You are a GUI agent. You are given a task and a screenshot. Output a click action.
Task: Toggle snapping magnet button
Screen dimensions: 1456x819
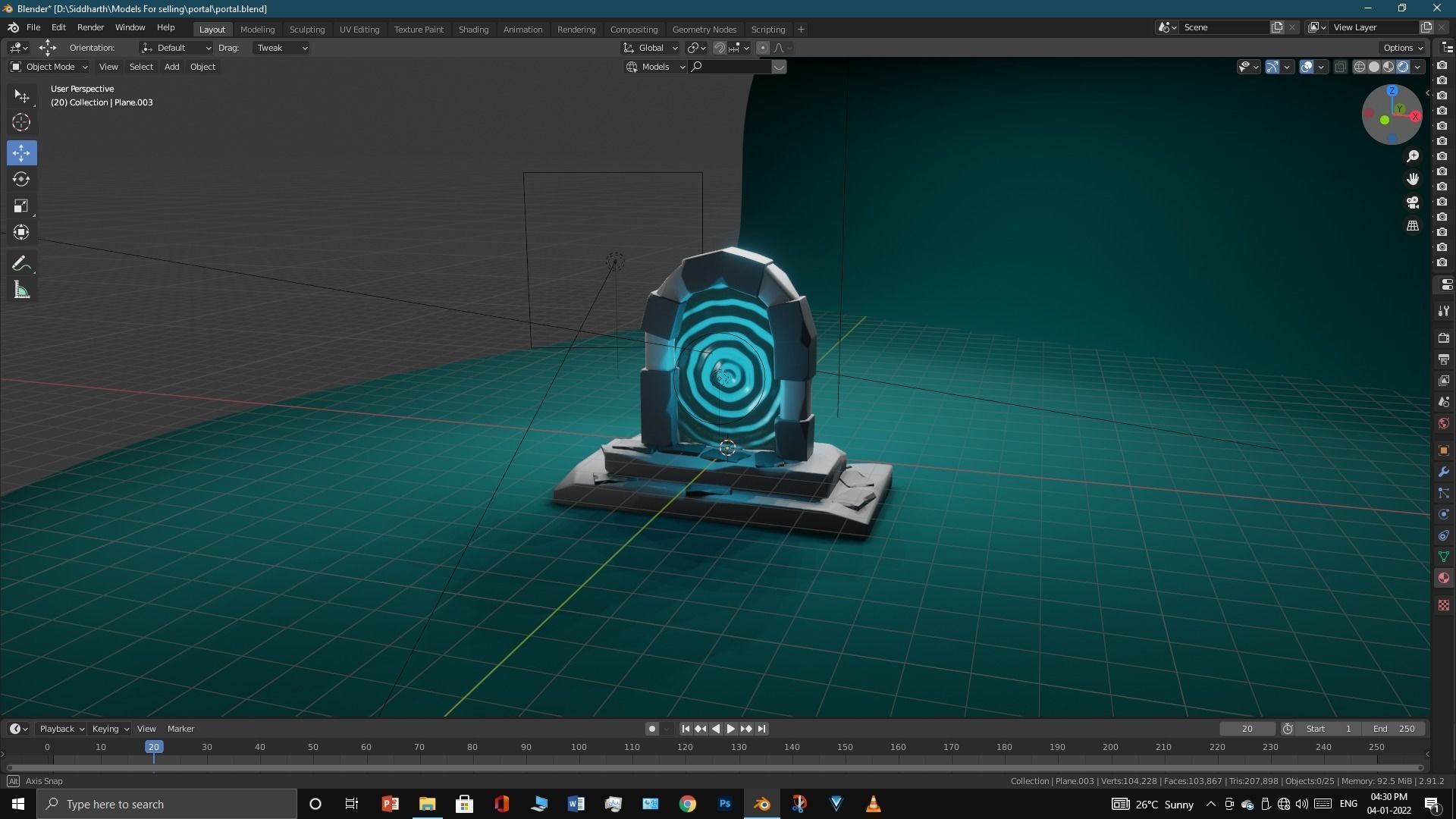click(x=720, y=48)
